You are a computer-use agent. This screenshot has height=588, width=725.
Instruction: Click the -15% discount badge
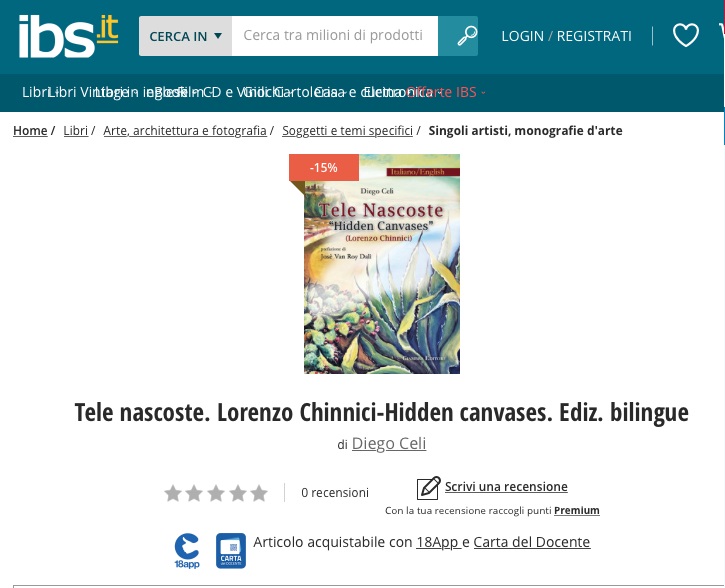[324, 167]
